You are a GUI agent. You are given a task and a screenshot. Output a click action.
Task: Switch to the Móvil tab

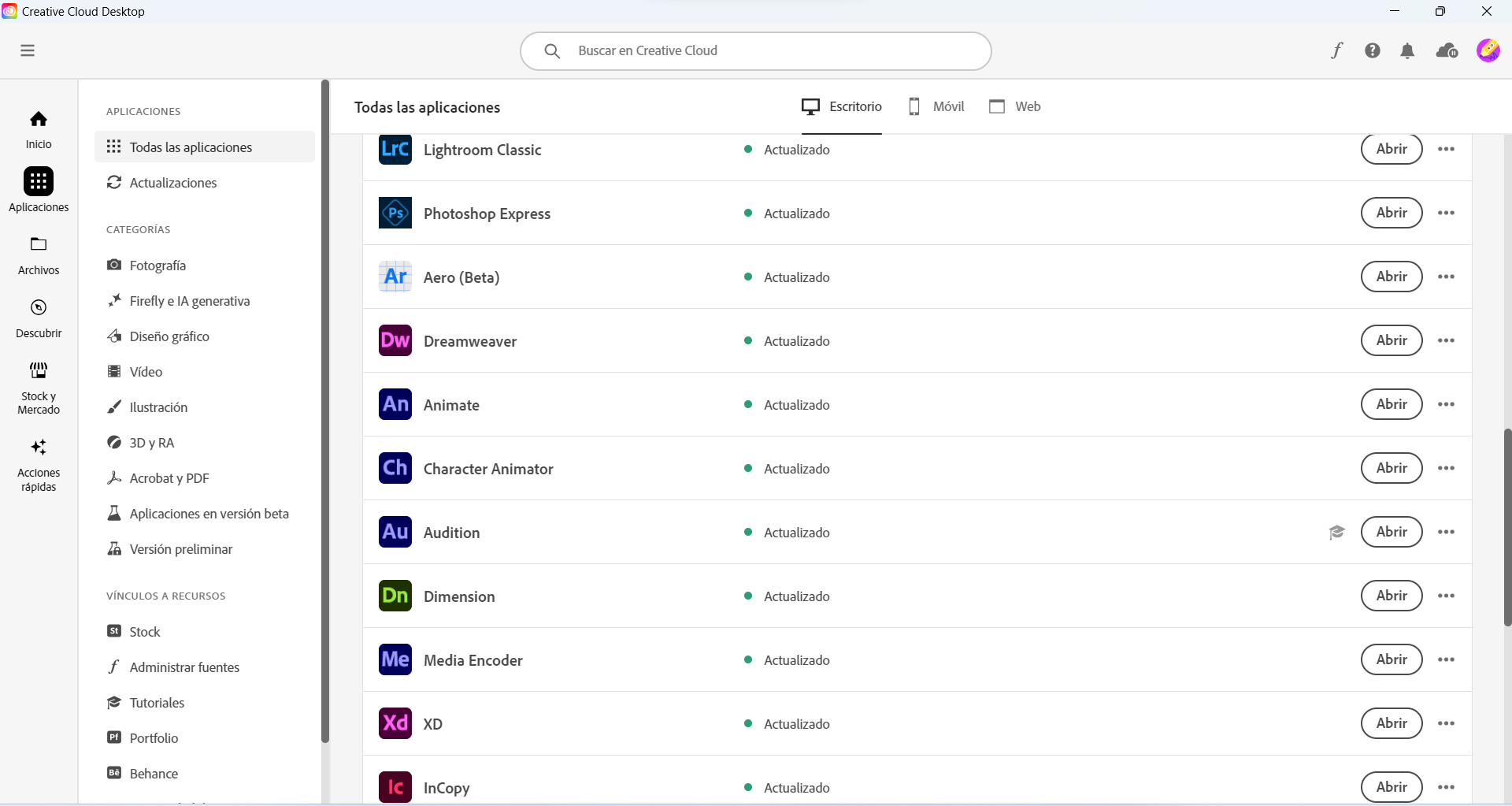tap(937, 106)
